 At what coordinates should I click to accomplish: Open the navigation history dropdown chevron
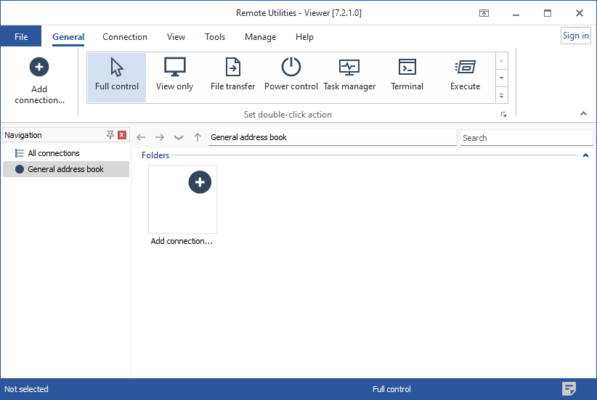[x=178, y=137]
